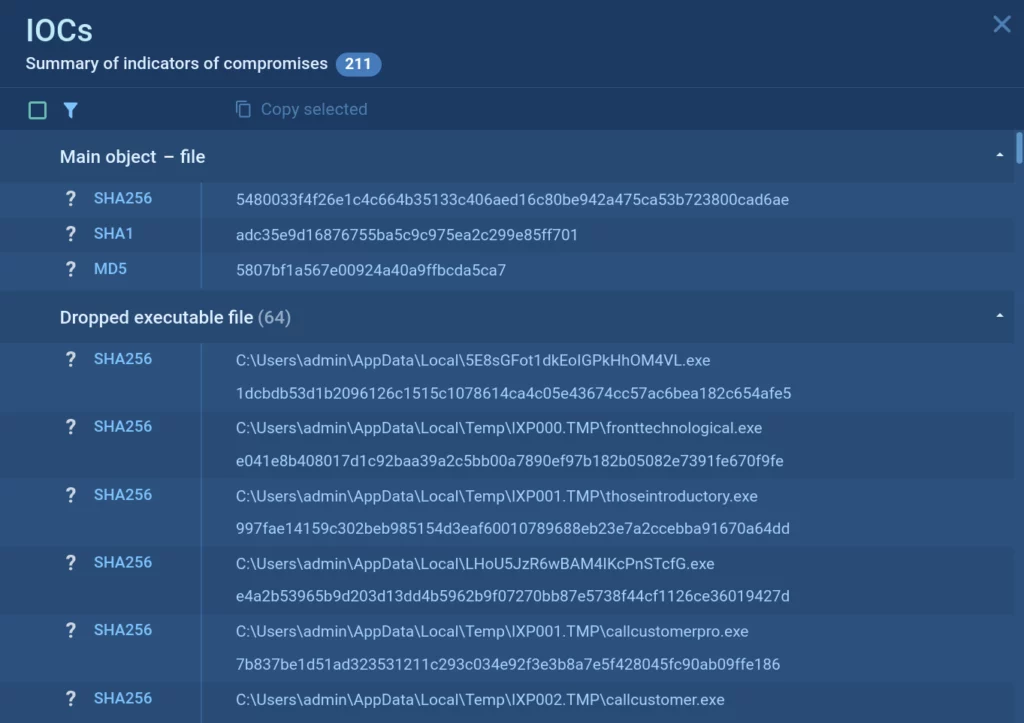Click question mark icon next to SHA1
1024x723 pixels.
70,234
